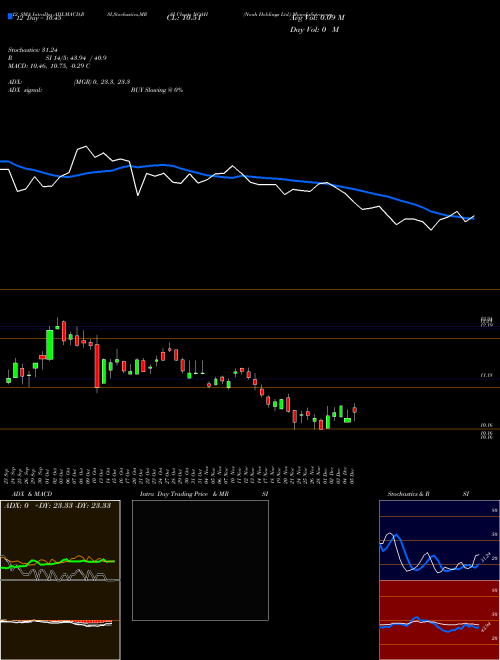Screen dimensions: 500x660
Task: Select the '(MGR) 0, 23.3, 23.3' ADX values
Action: (101, 82)
